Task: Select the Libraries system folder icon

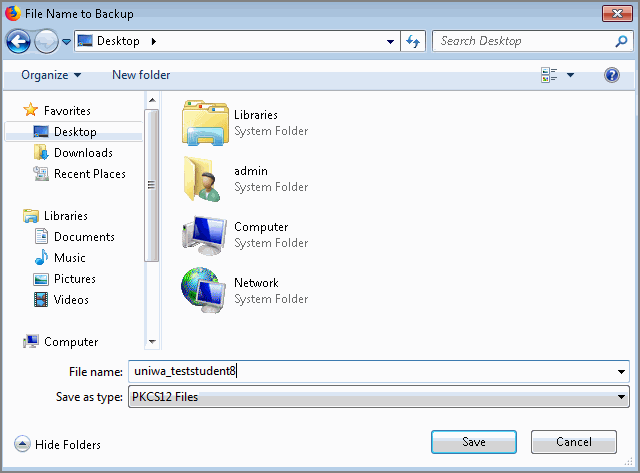Action: (205, 123)
